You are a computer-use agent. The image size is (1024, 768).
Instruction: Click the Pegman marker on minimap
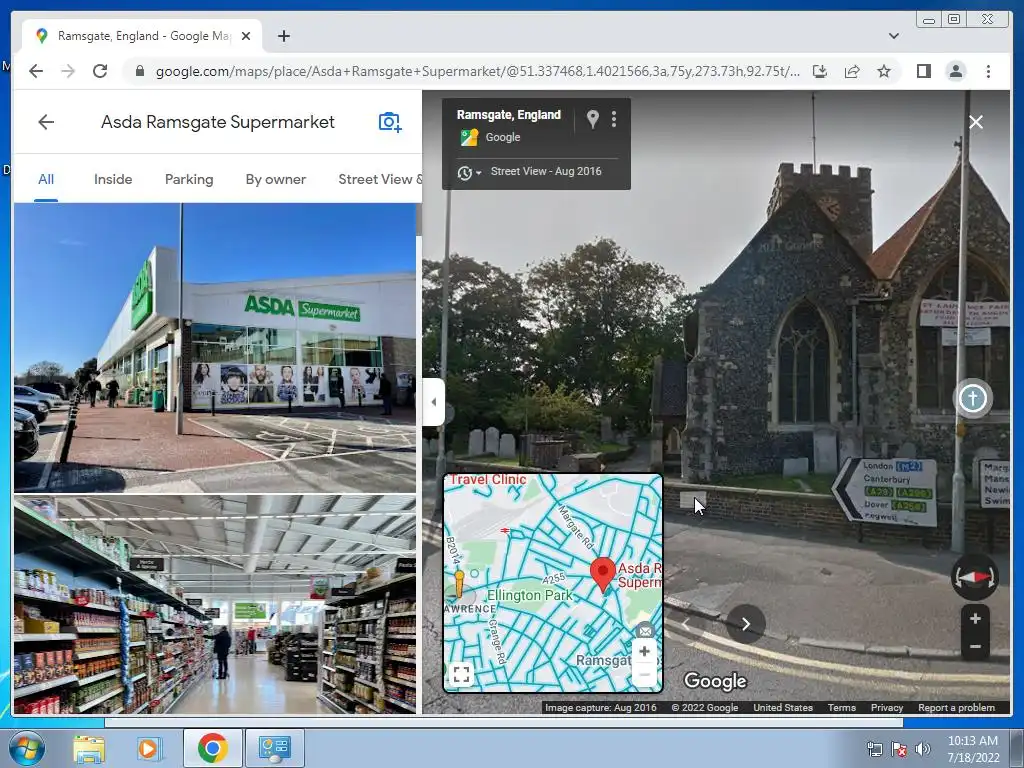(459, 583)
